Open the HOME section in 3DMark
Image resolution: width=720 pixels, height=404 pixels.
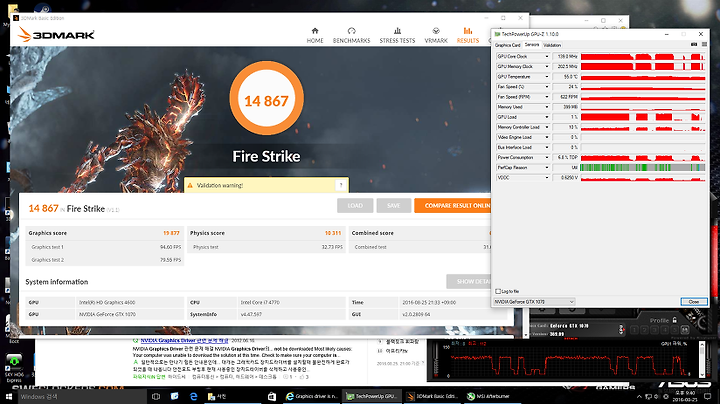pyautogui.click(x=315, y=35)
